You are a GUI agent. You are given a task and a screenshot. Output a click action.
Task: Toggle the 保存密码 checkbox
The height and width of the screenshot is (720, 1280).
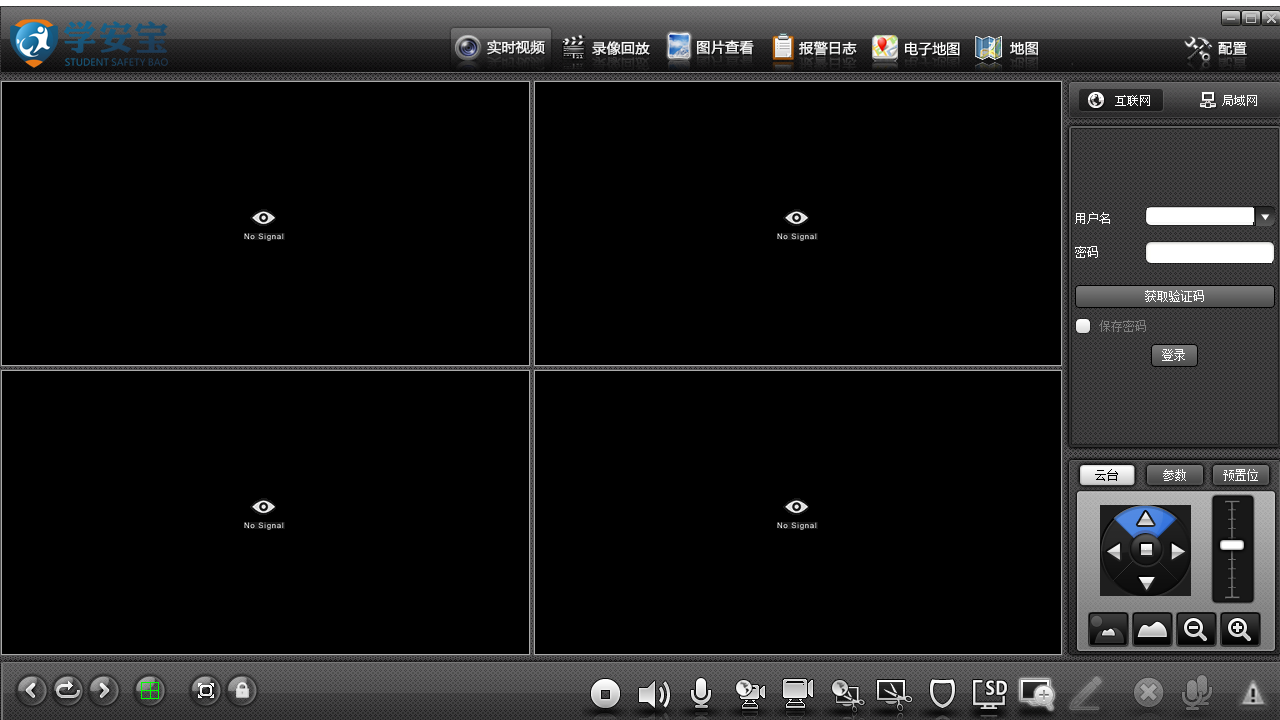pos(1083,326)
